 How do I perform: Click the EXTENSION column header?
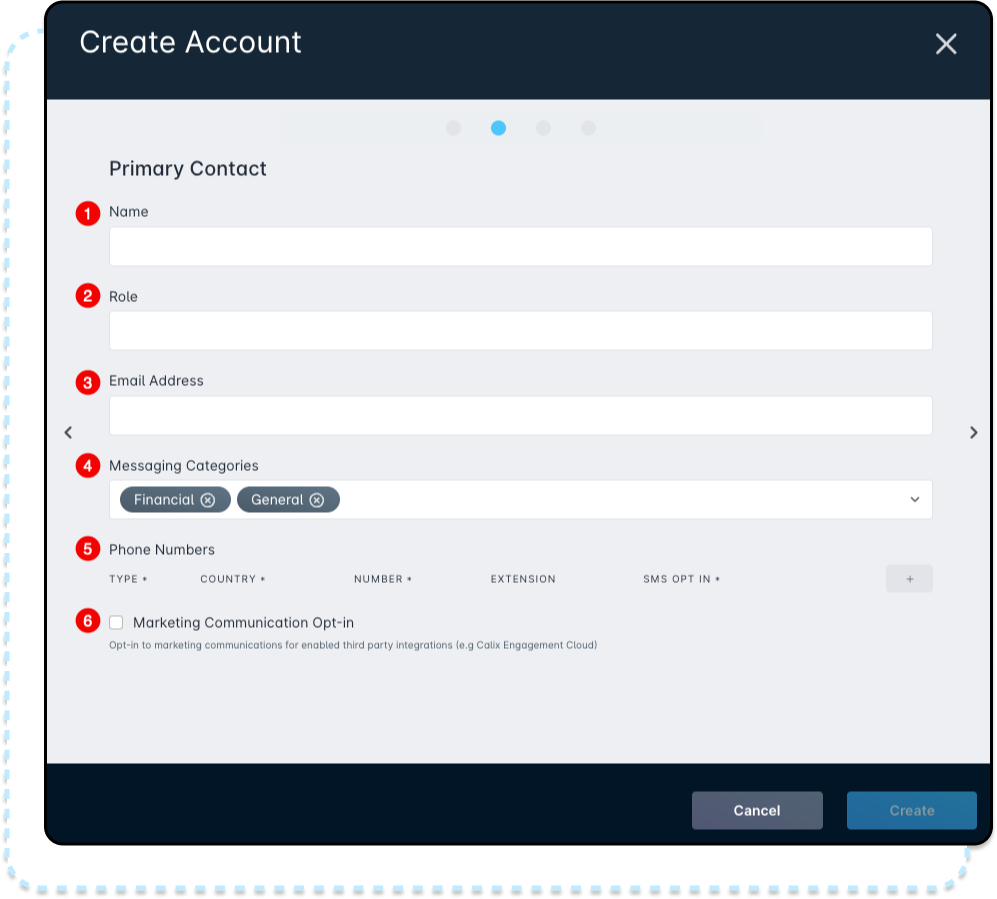pyautogui.click(x=523, y=579)
